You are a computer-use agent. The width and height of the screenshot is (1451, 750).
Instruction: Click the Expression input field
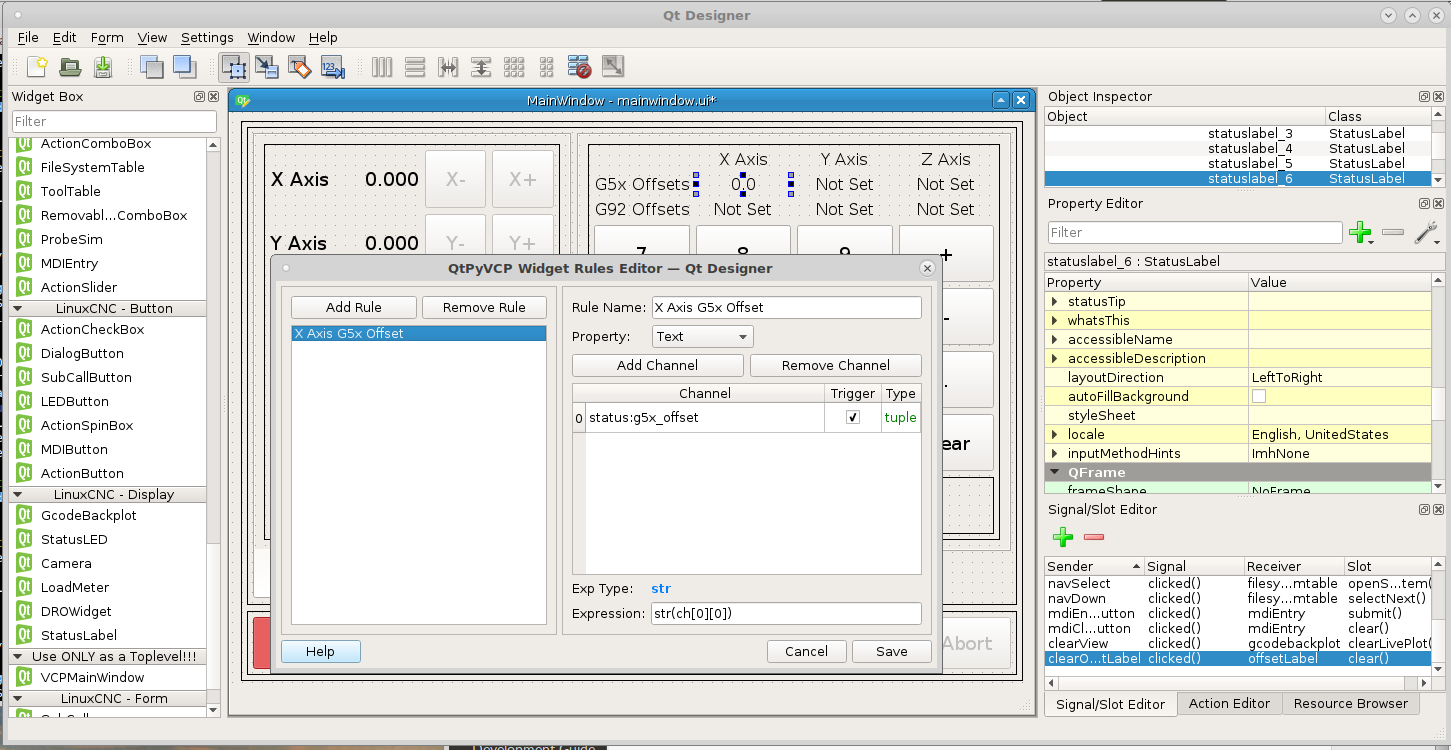point(786,614)
